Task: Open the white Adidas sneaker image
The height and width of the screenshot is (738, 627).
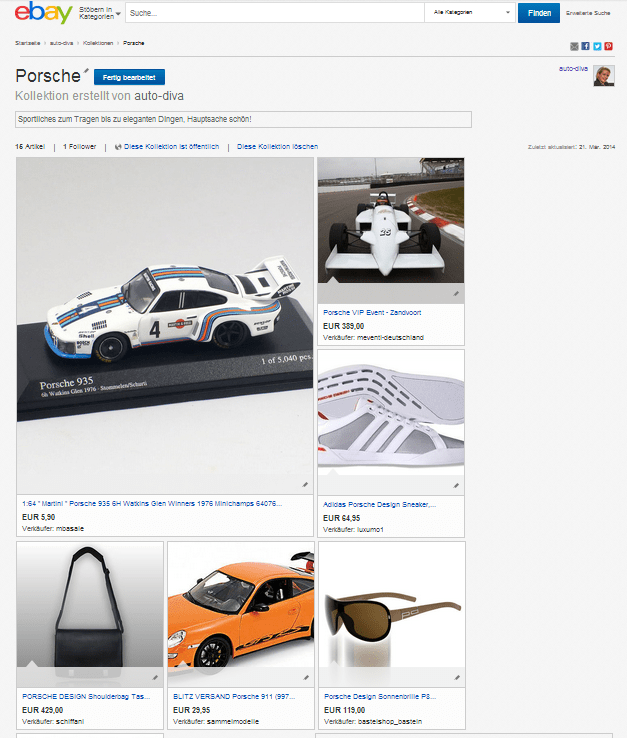Action: [x=391, y=412]
